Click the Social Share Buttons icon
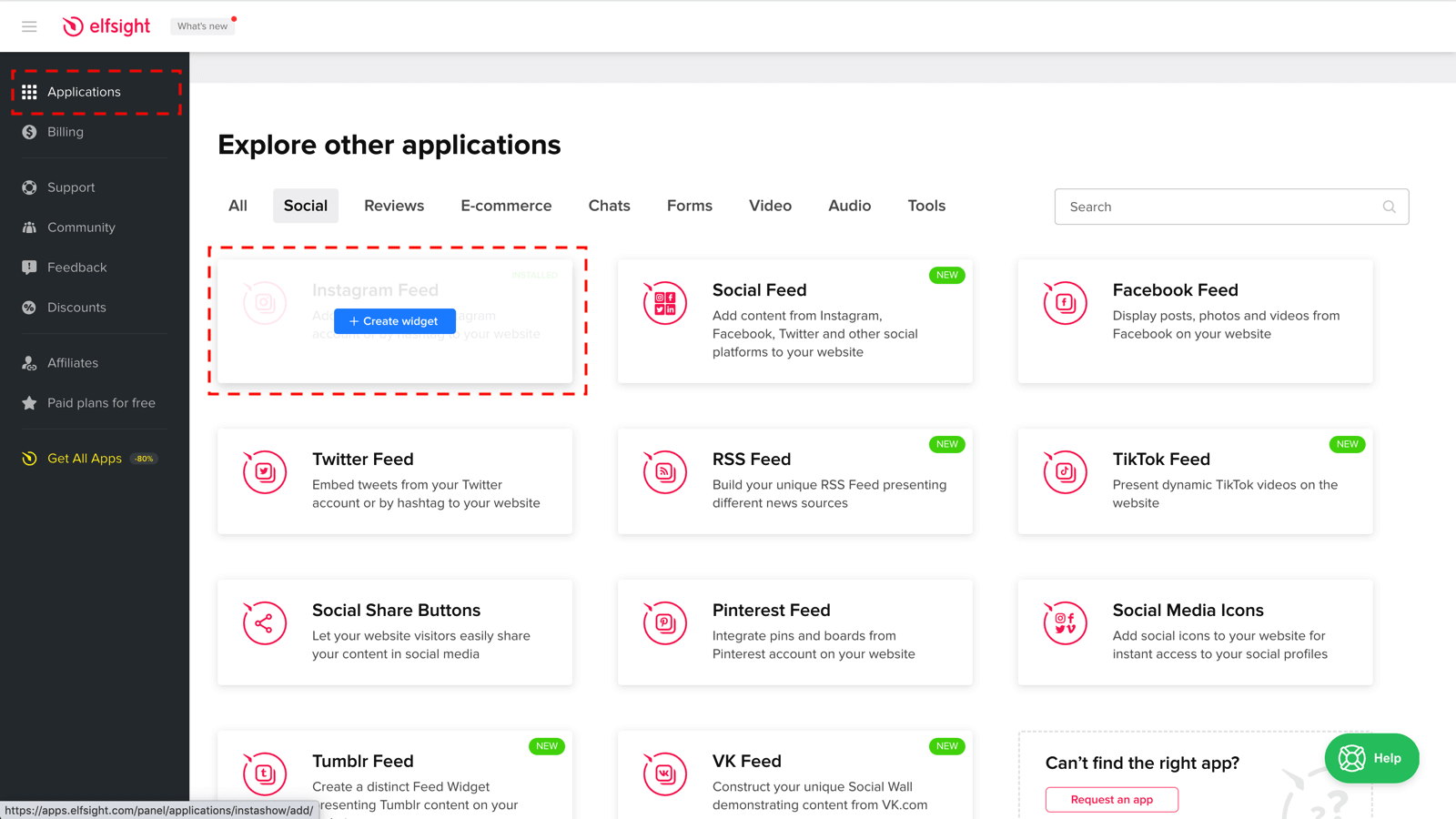The image size is (1456, 819). (x=265, y=623)
